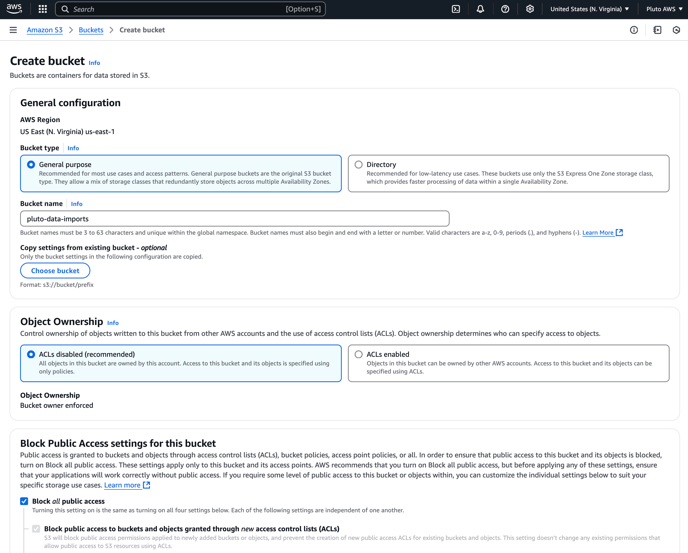Open the info panel icon in breadcrumb bar

[x=634, y=30]
